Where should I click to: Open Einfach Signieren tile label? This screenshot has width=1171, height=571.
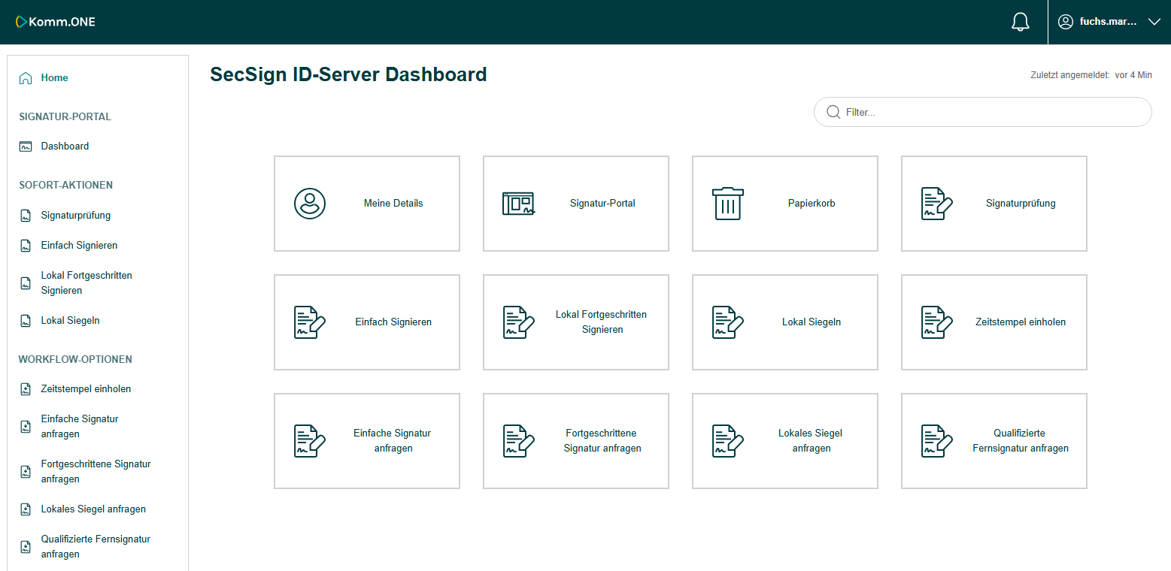tap(394, 322)
